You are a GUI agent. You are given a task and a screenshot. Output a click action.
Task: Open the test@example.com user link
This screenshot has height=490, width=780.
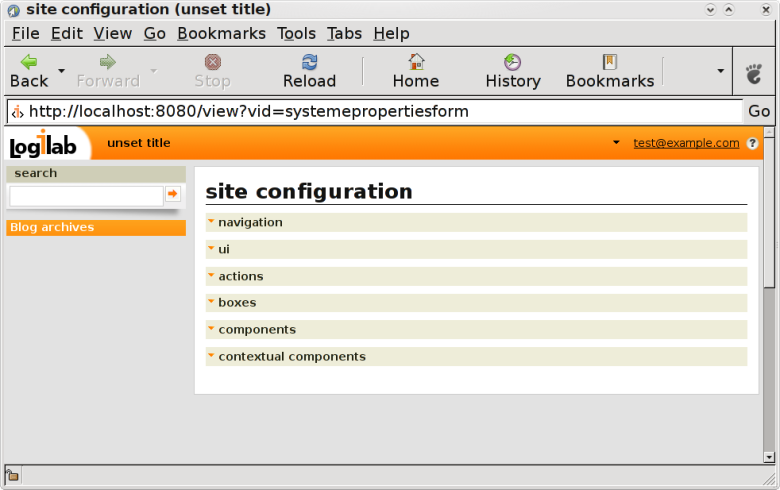pos(686,143)
